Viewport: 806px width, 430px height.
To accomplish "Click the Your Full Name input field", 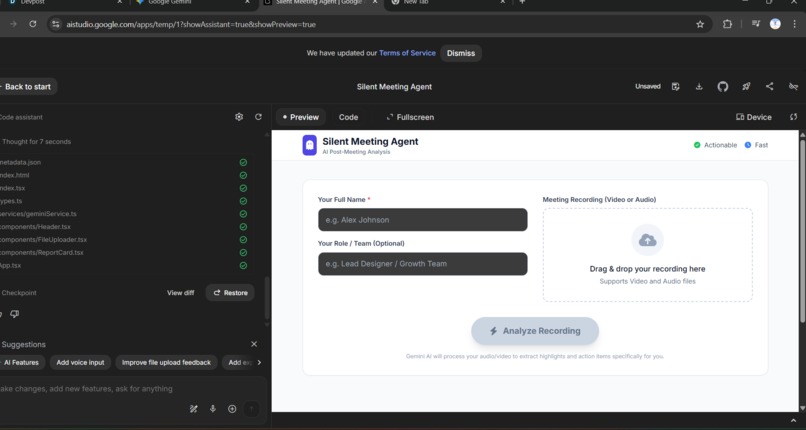I will pyautogui.click(x=423, y=220).
